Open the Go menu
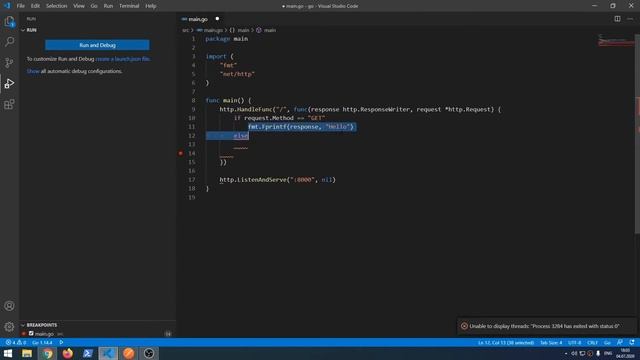Screen dimensions: 640x360 point(94,6)
